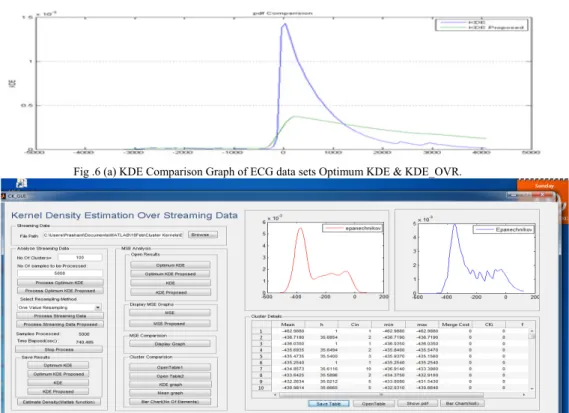This screenshot has height=413, width=569.
Task: Click MSE button in Display MSE Graphs
Action: click(169, 313)
